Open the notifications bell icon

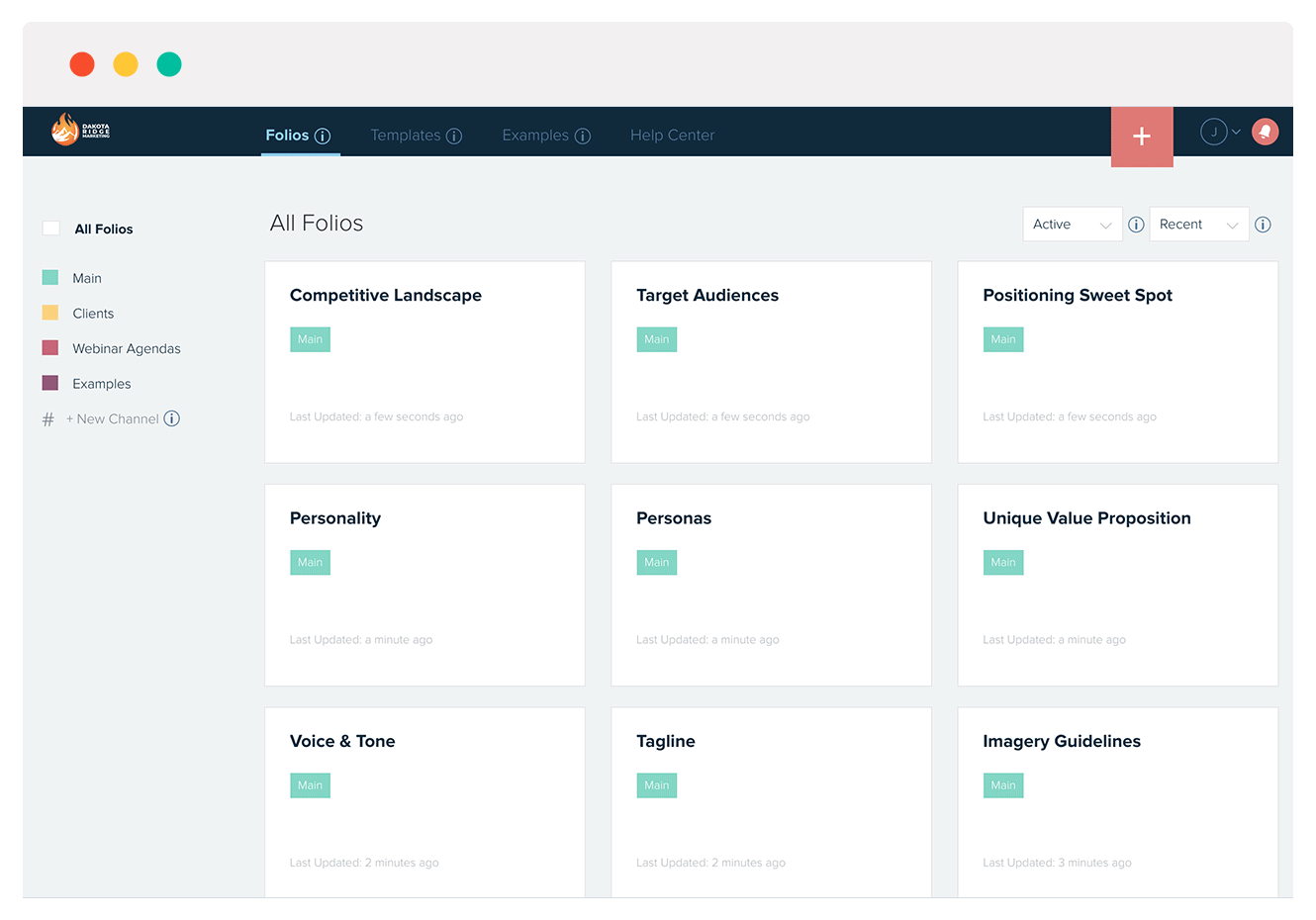1265,131
